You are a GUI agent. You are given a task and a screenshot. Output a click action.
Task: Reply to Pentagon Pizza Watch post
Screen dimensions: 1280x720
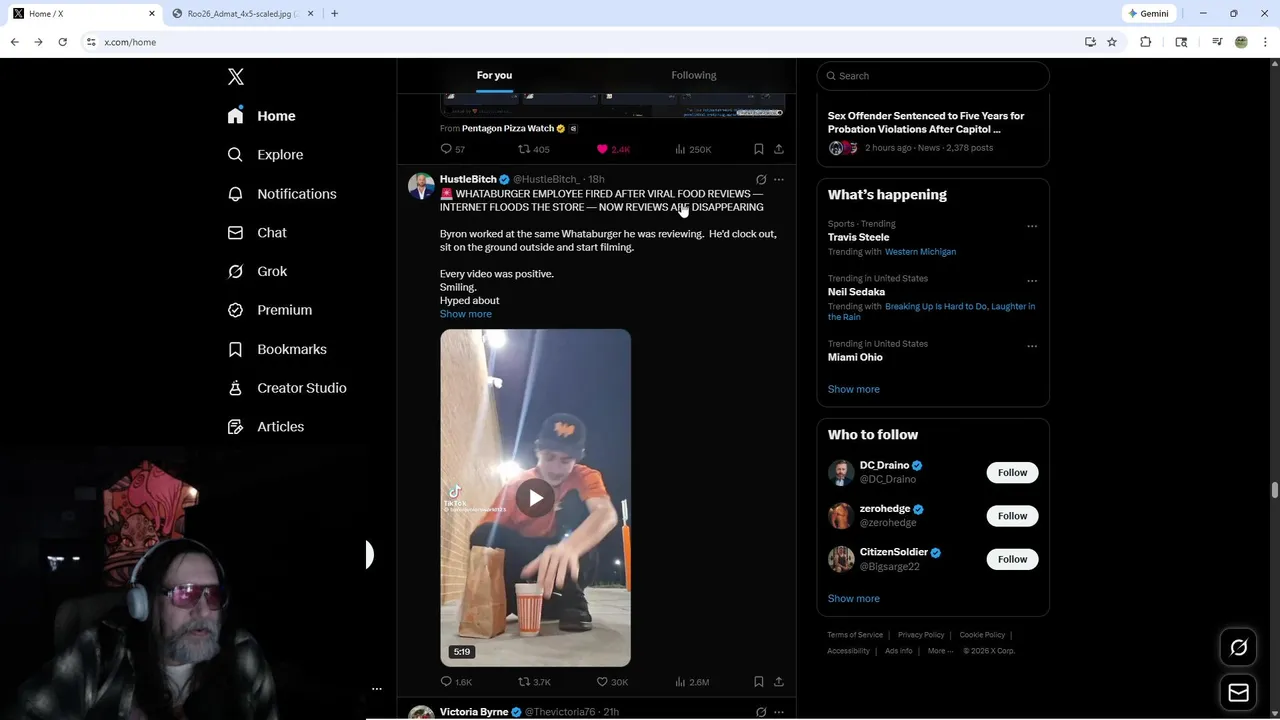coord(453,149)
